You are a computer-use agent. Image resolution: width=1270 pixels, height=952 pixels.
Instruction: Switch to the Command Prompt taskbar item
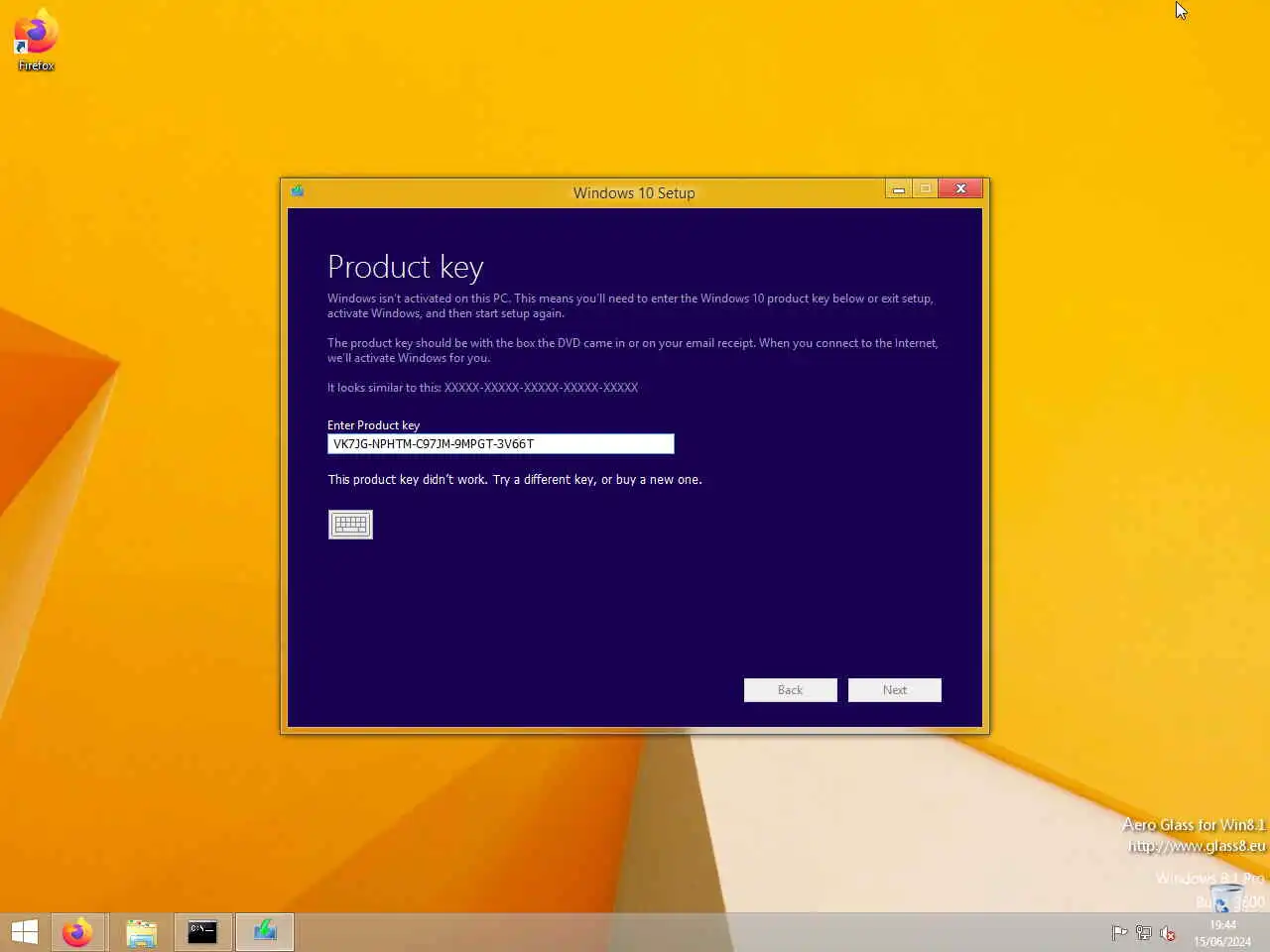point(203,932)
